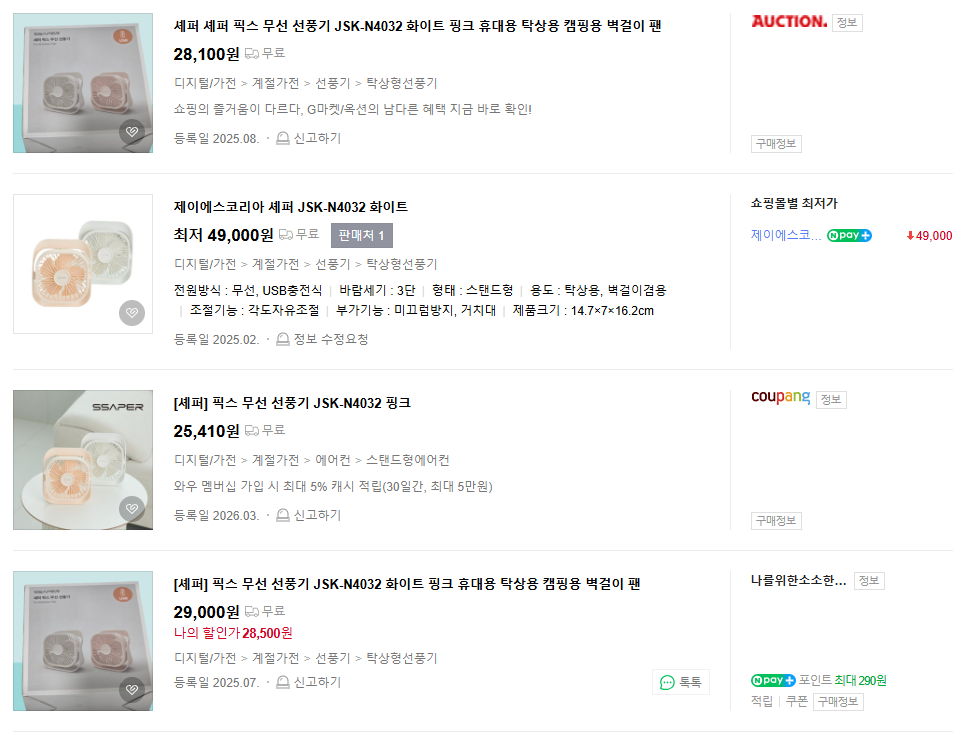This screenshot has width=969, height=732.
Task: Click 신고하기 siren icon in Auction listing
Action: click(x=283, y=139)
